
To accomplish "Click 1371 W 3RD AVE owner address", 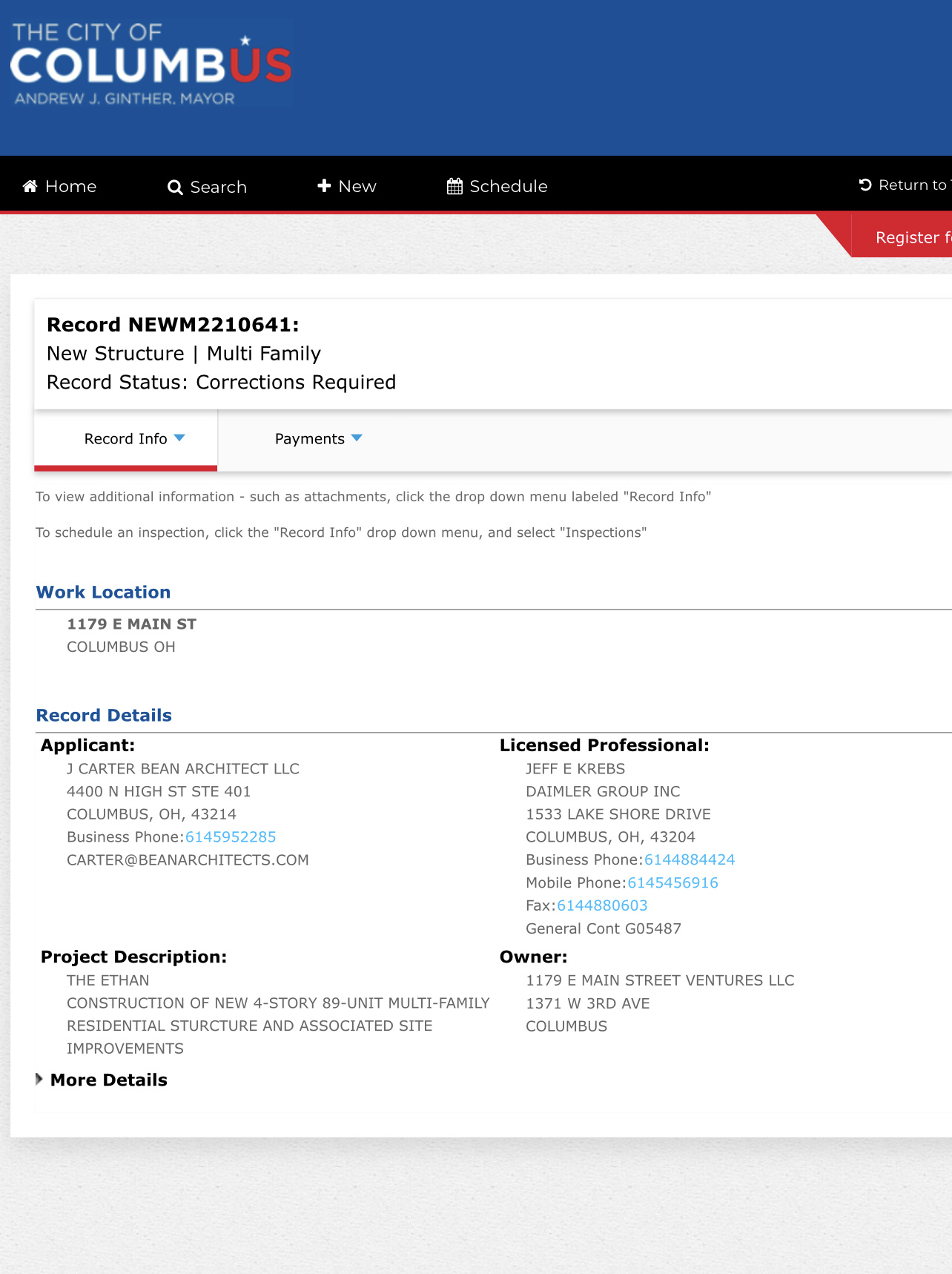I will [x=588, y=1003].
